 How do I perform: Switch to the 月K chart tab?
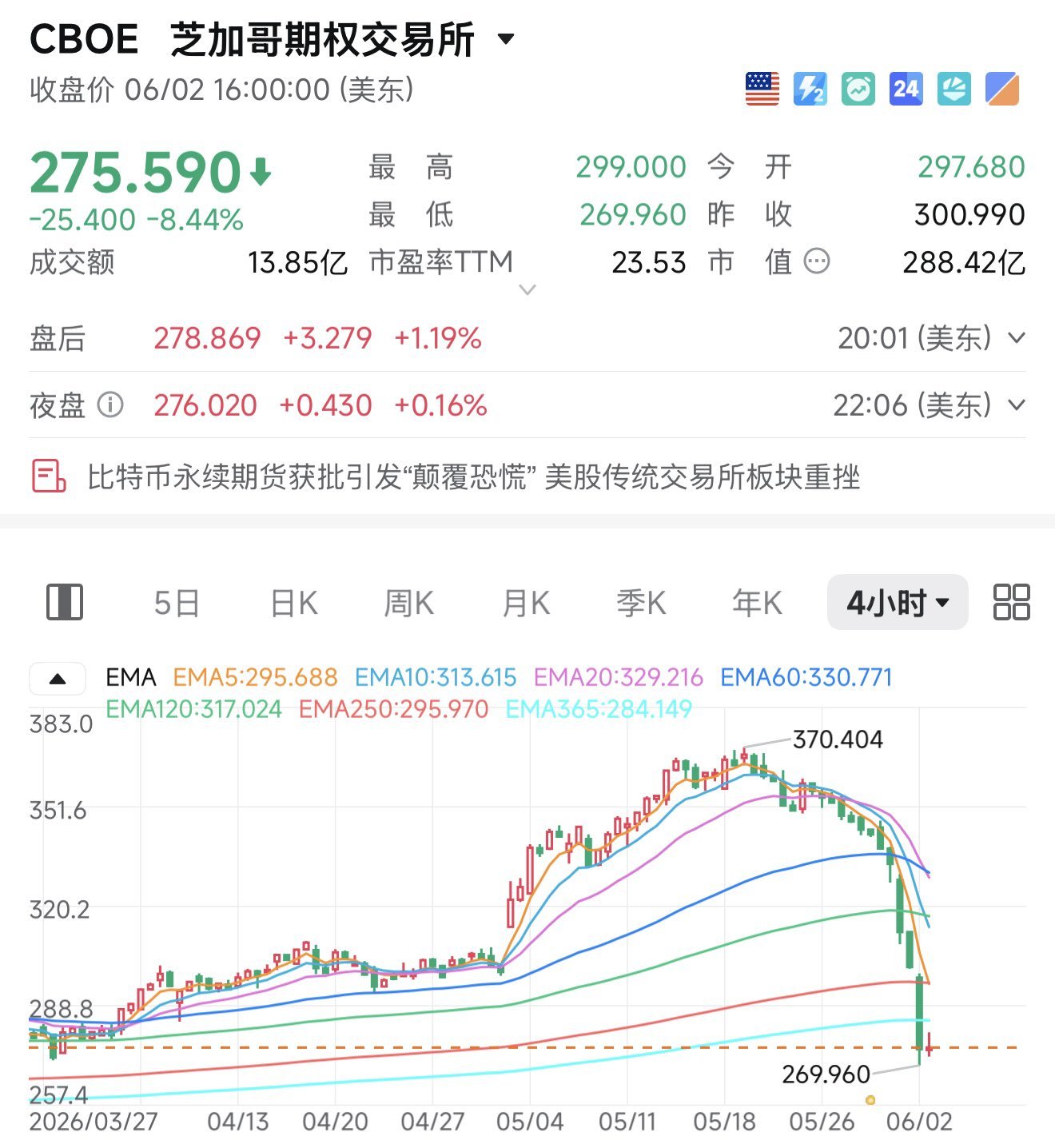coord(526,603)
